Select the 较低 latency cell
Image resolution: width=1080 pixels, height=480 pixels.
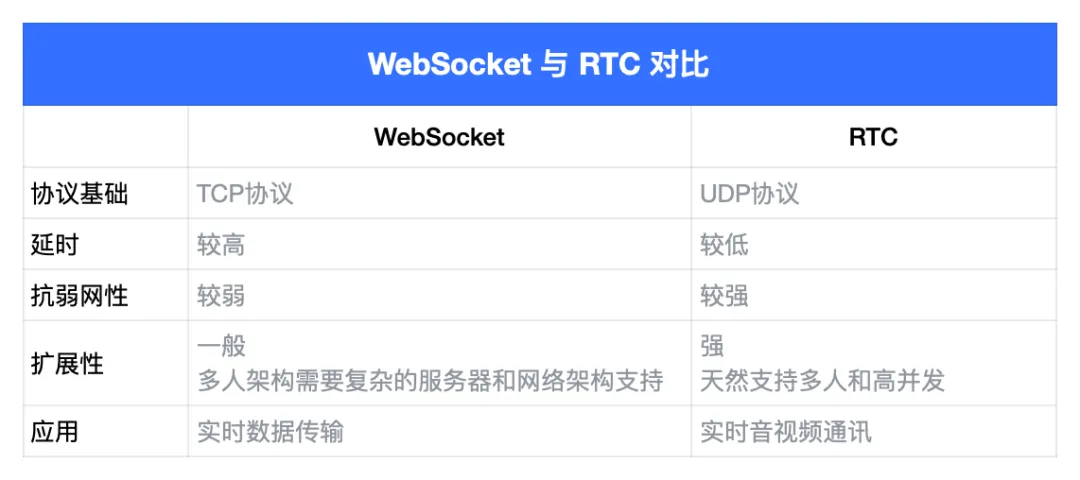[x=725, y=245]
